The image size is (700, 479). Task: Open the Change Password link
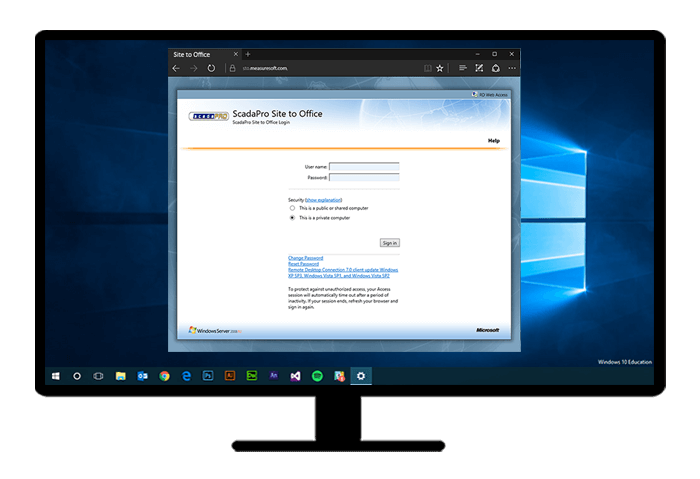pyautogui.click(x=305, y=258)
